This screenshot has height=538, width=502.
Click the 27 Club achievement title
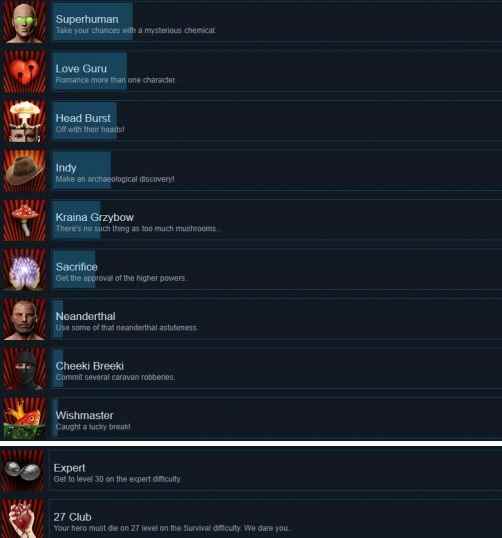[72, 517]
